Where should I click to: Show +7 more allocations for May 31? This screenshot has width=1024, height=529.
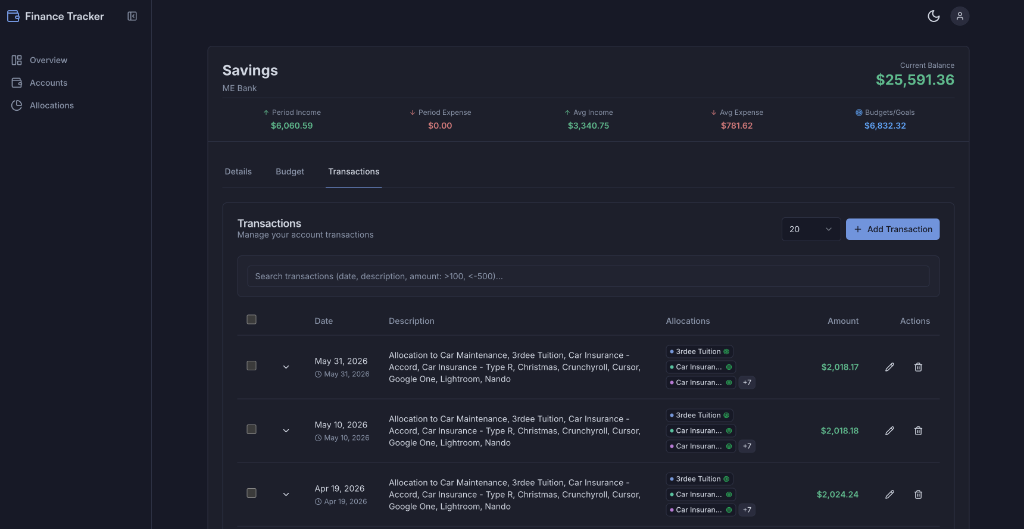tap(747, 383)
